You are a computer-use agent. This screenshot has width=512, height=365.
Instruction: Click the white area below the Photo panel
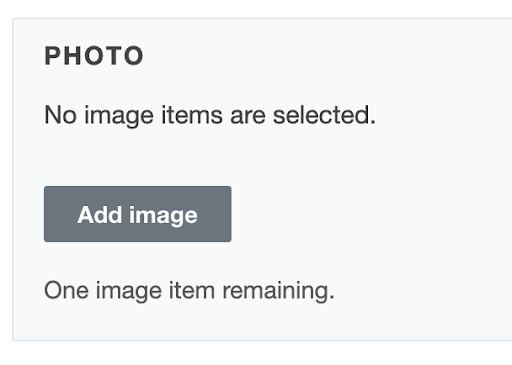pos(256,353)
